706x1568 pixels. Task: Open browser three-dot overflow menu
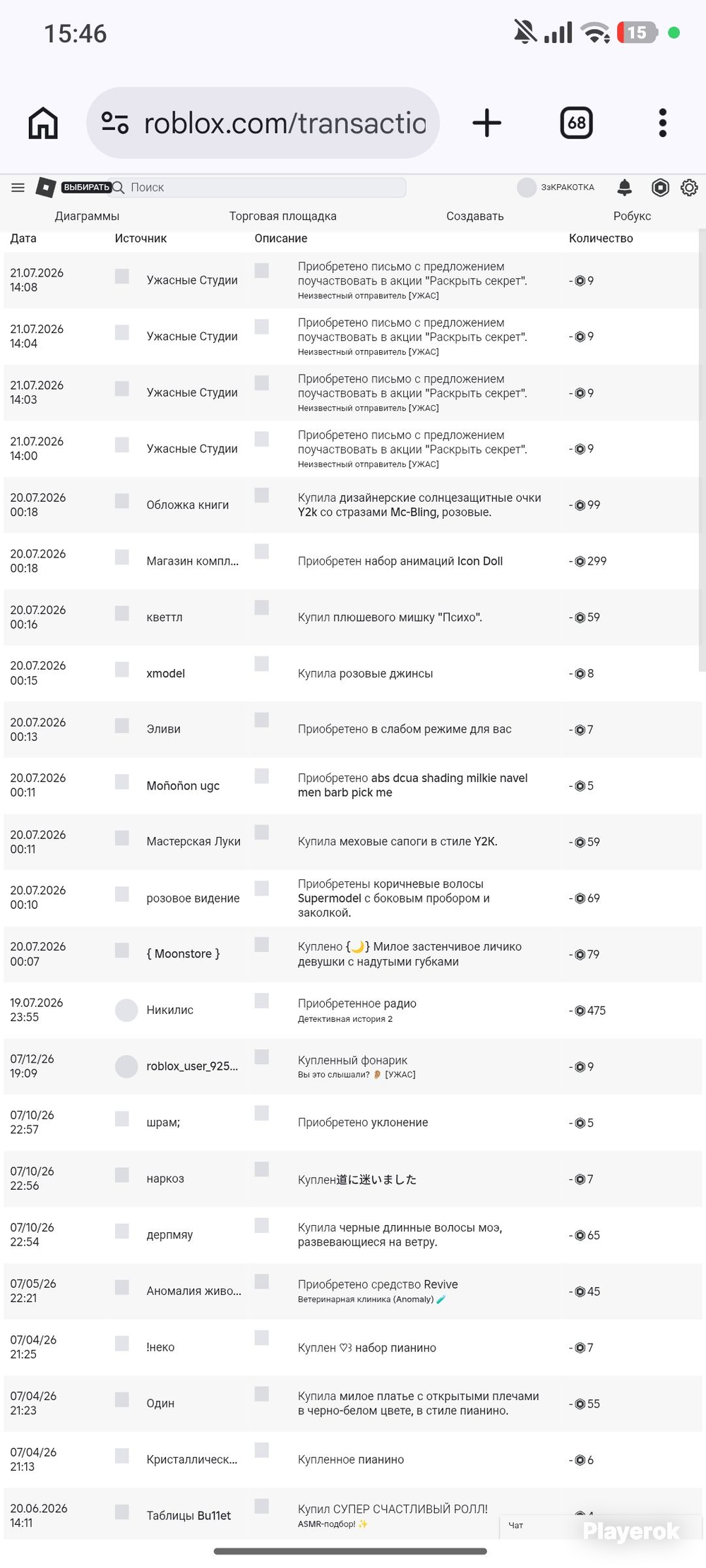662,123
